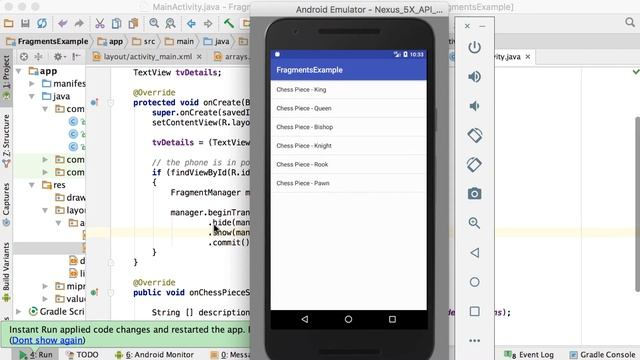Screen dimensions: 640x360
Task: Paste using the clipboard icon
Action: point(133,24)
